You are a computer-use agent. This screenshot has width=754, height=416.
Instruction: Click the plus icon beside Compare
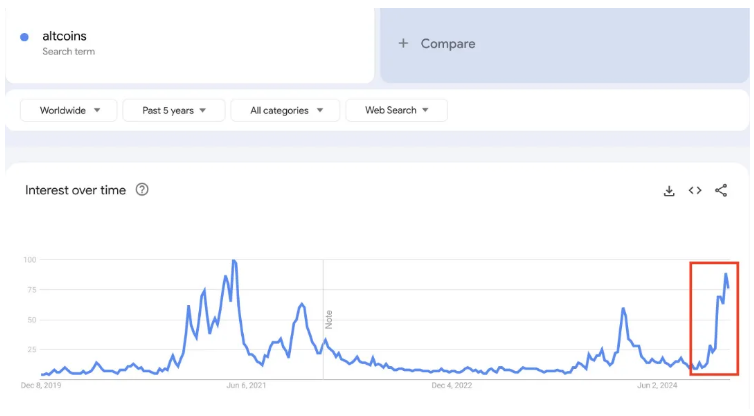point(403,43)
